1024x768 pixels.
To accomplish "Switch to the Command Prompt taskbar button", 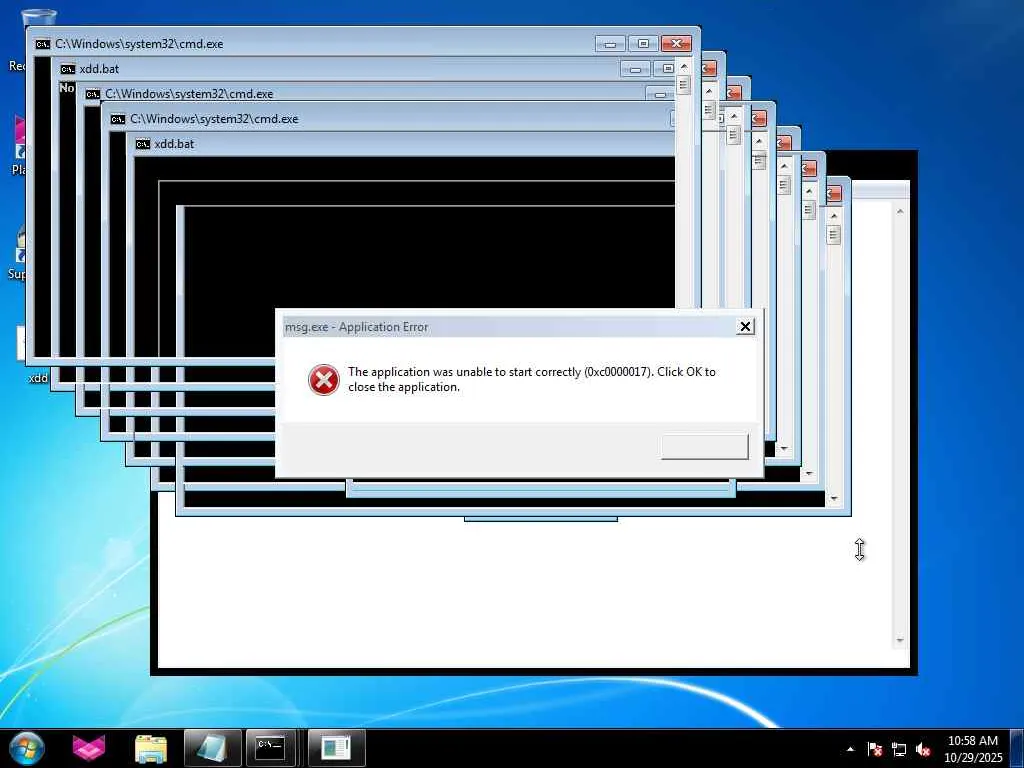I will [271, 748].
